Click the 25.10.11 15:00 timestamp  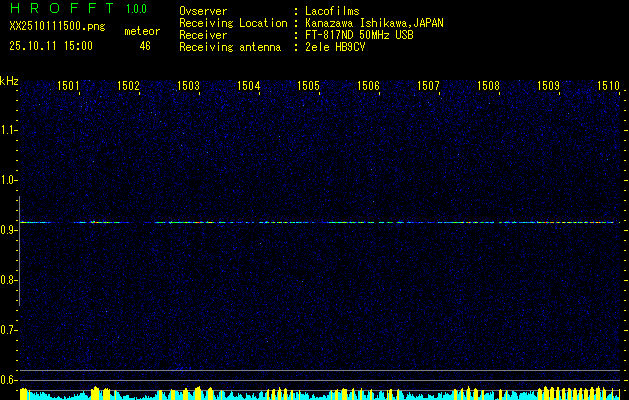tap(51, 46)
